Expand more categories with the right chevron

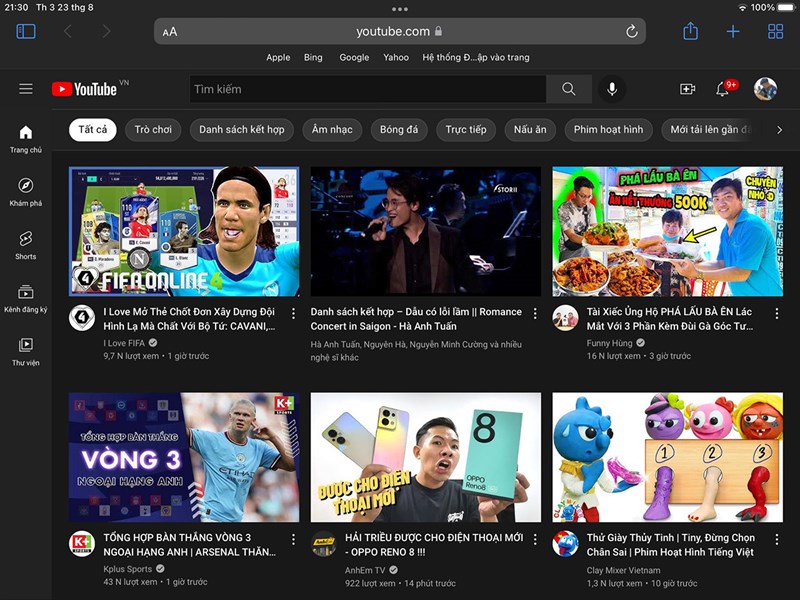point(780,130)
